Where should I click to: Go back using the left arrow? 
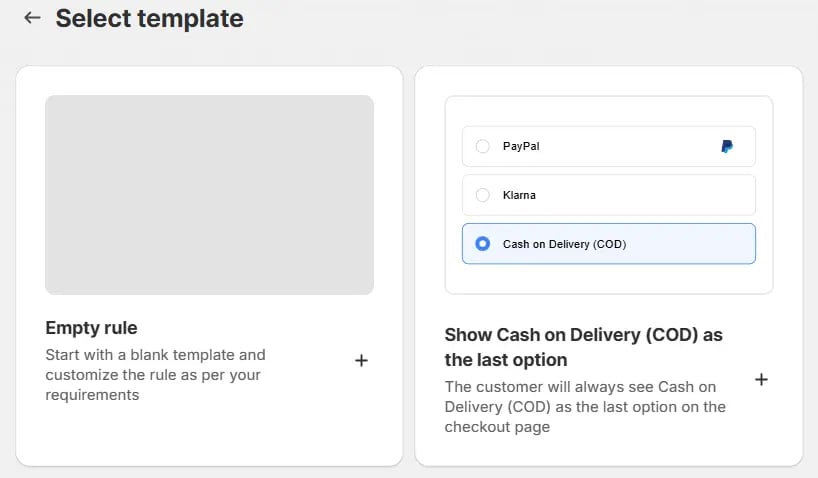(32, 18)
